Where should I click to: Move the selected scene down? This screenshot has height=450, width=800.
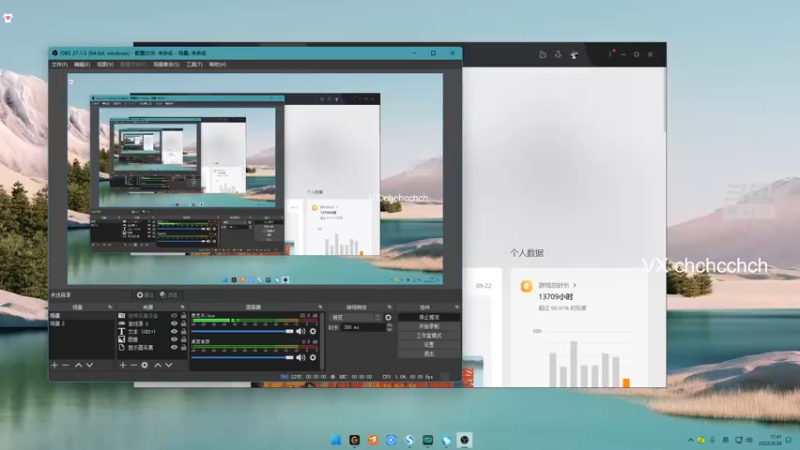(90, 365)
